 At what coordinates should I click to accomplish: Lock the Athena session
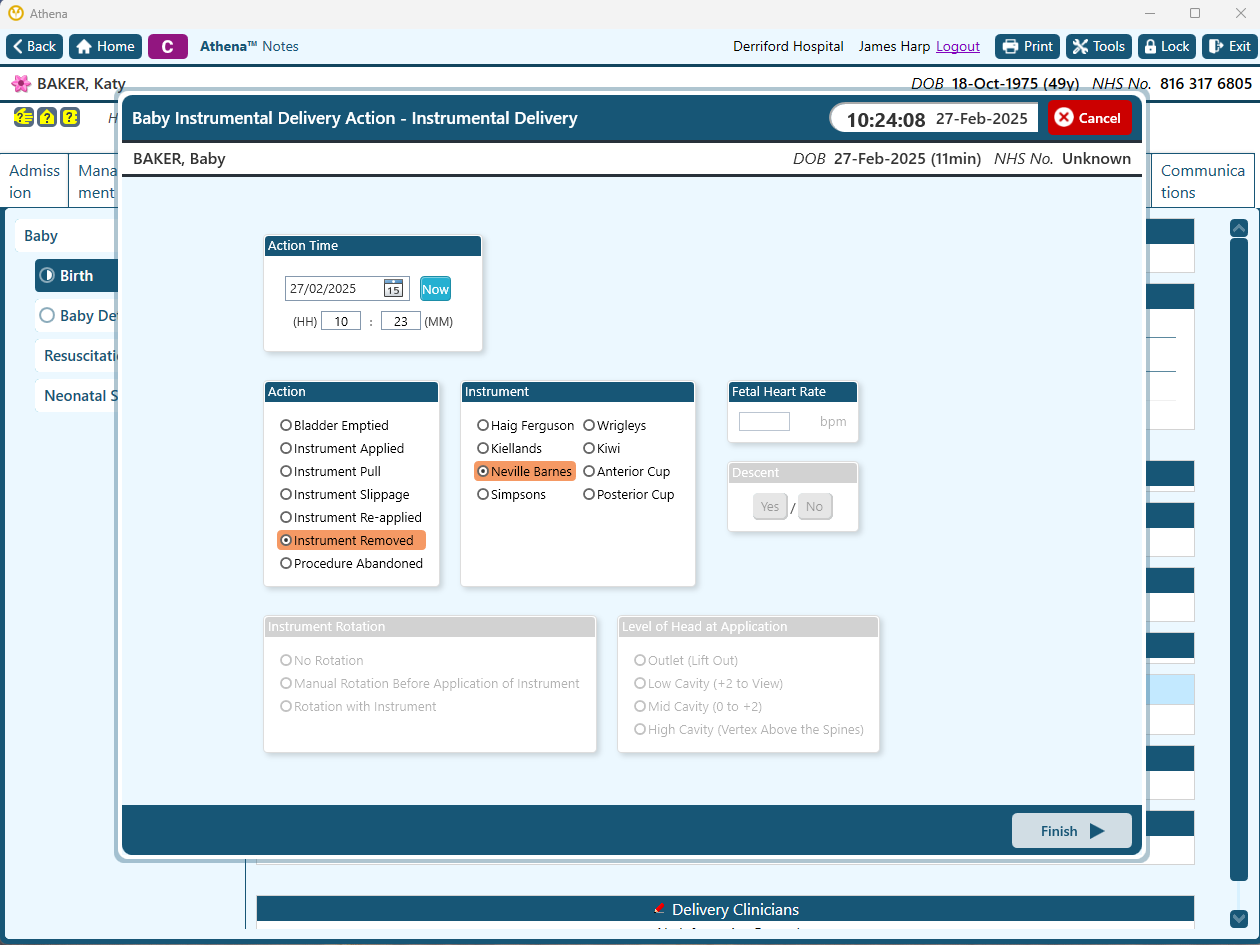tap(1166, 46)
